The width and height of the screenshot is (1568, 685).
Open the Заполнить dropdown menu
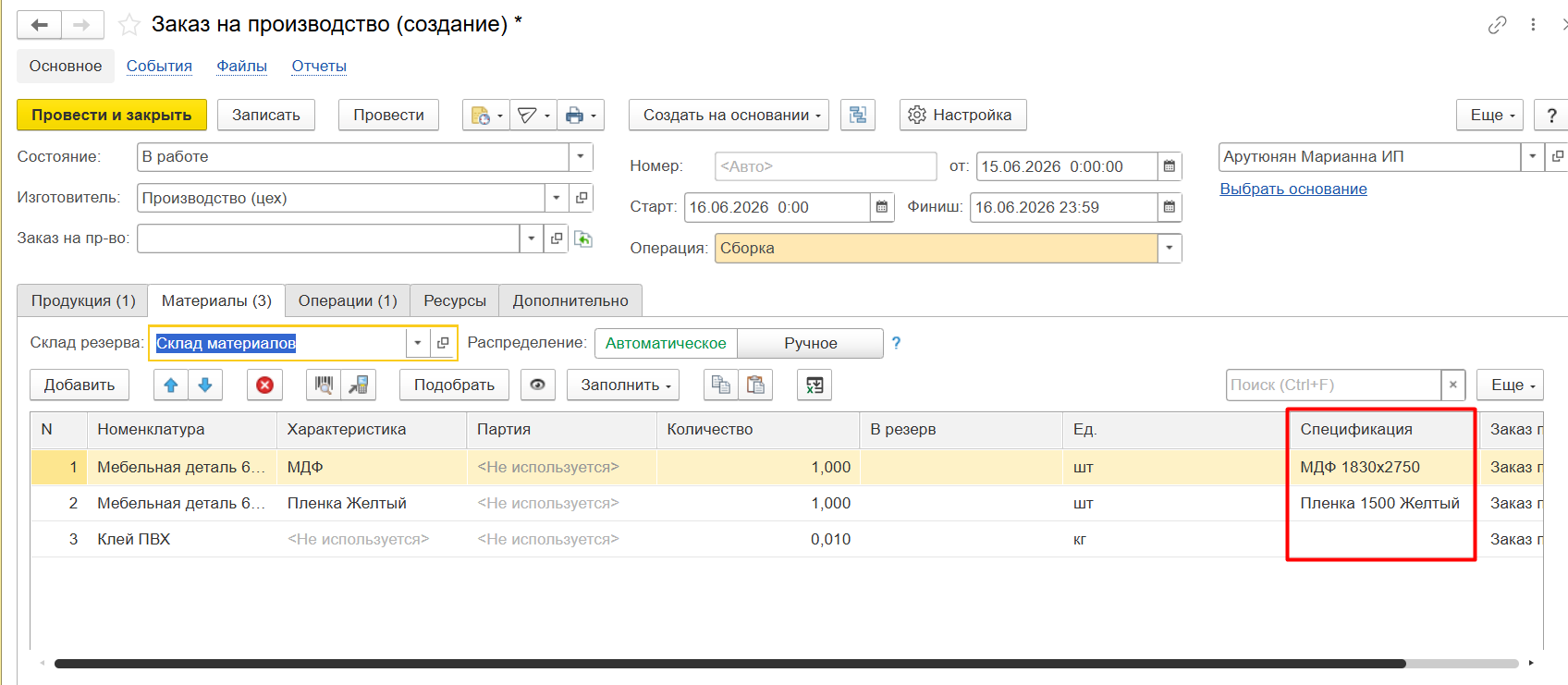[x=623, y=385]
